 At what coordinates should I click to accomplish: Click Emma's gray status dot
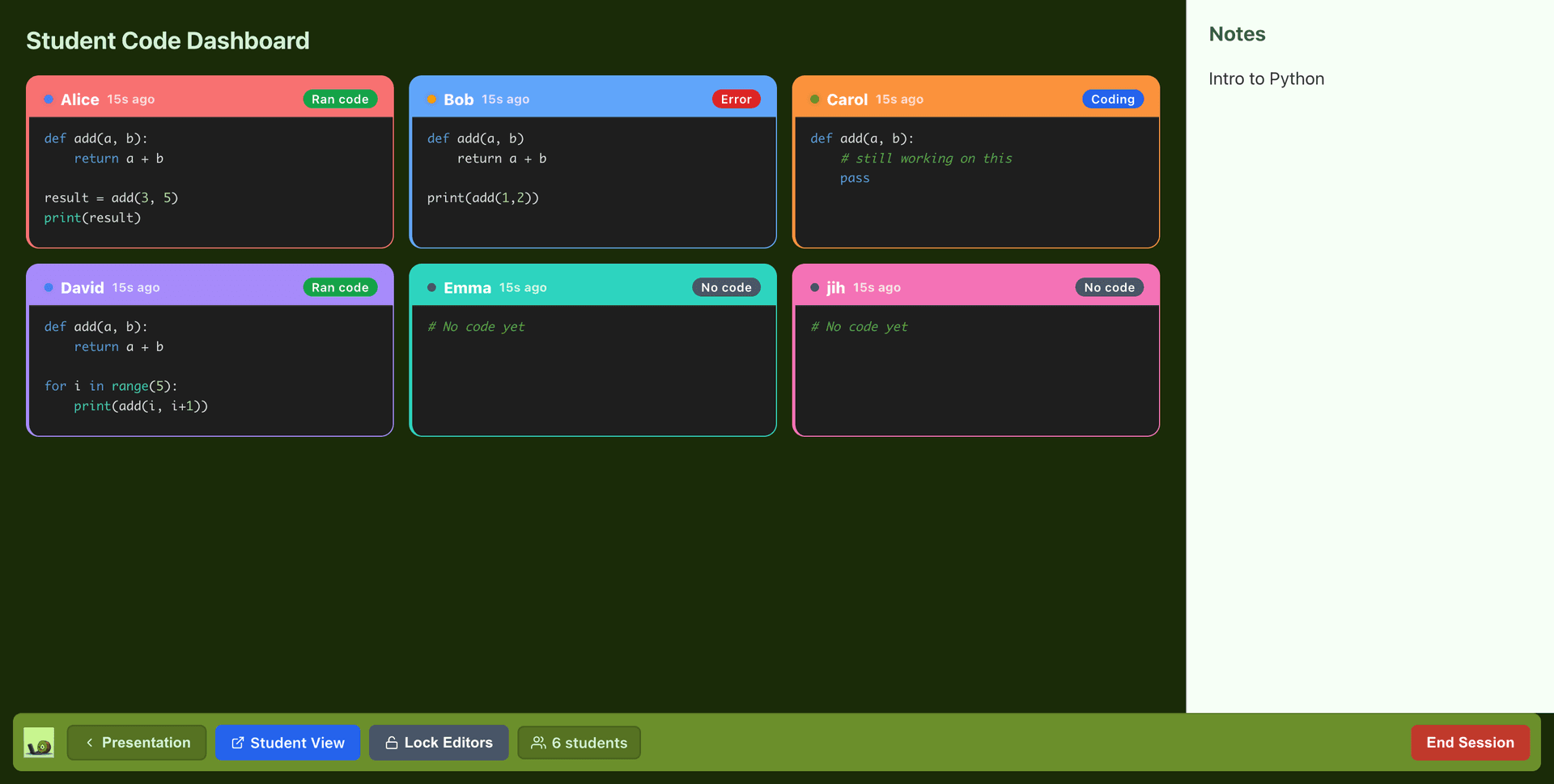tap(431, 287)
